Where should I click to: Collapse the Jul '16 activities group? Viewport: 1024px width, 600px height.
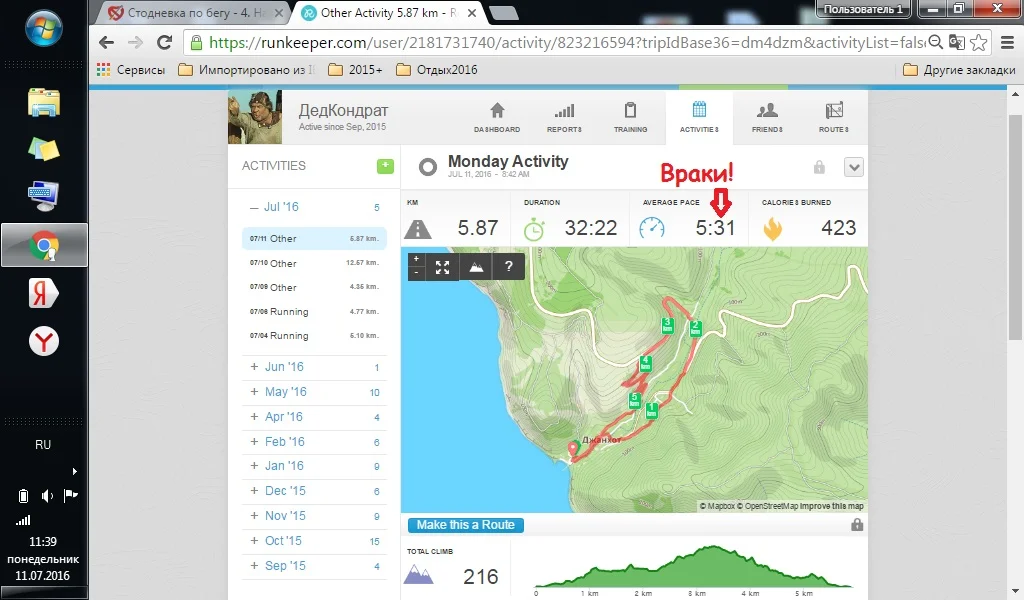point(314,207)
